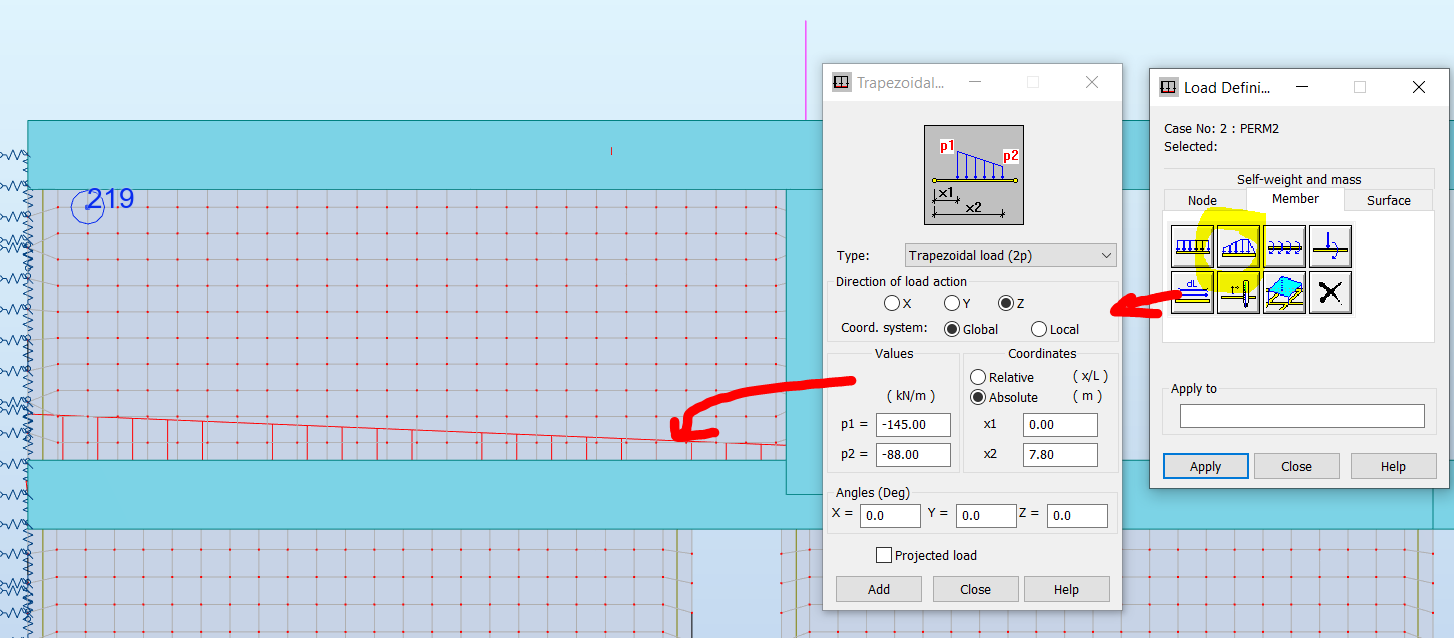Select Local coordinate system
The height and width of the screenshot is (638, 1454).
(1036, 328)
